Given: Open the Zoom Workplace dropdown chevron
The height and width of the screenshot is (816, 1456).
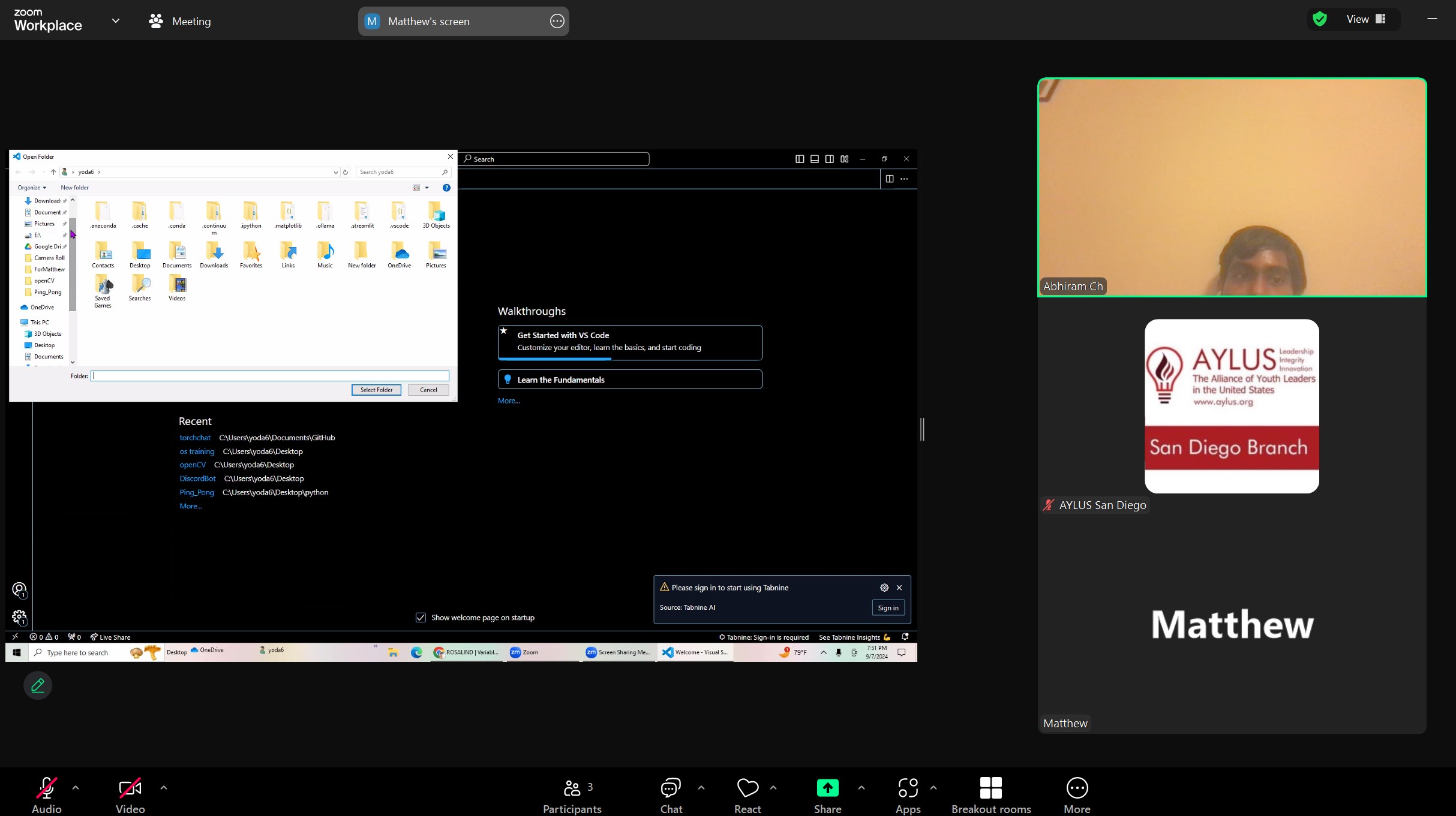Looking at the screenshot, I should tap(116, 21).
